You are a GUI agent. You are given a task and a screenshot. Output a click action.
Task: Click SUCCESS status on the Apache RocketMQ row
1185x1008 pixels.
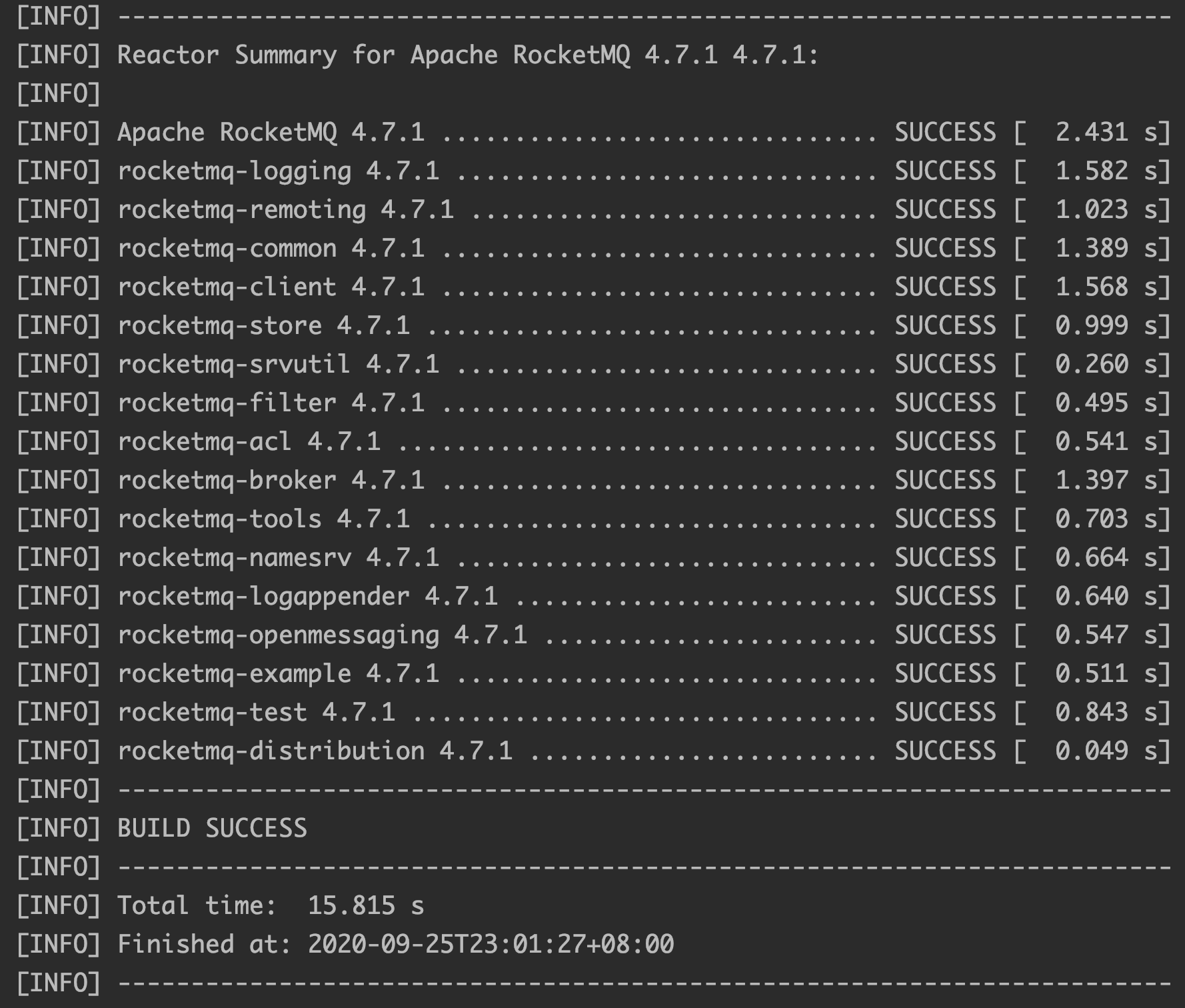coord(945,132)
